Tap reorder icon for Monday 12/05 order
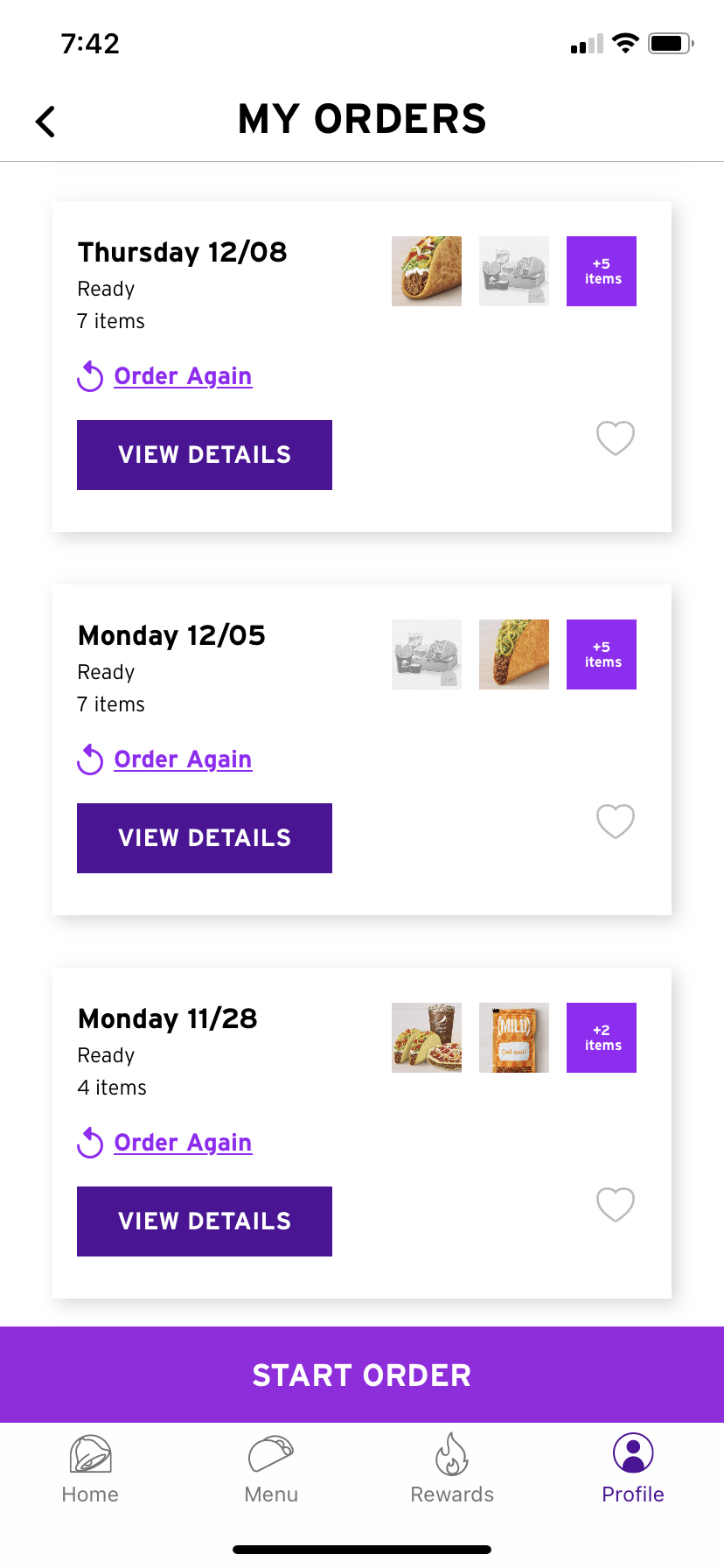Screen dimensions: 724x1568 pyautogui.click(x=90, y=760)
